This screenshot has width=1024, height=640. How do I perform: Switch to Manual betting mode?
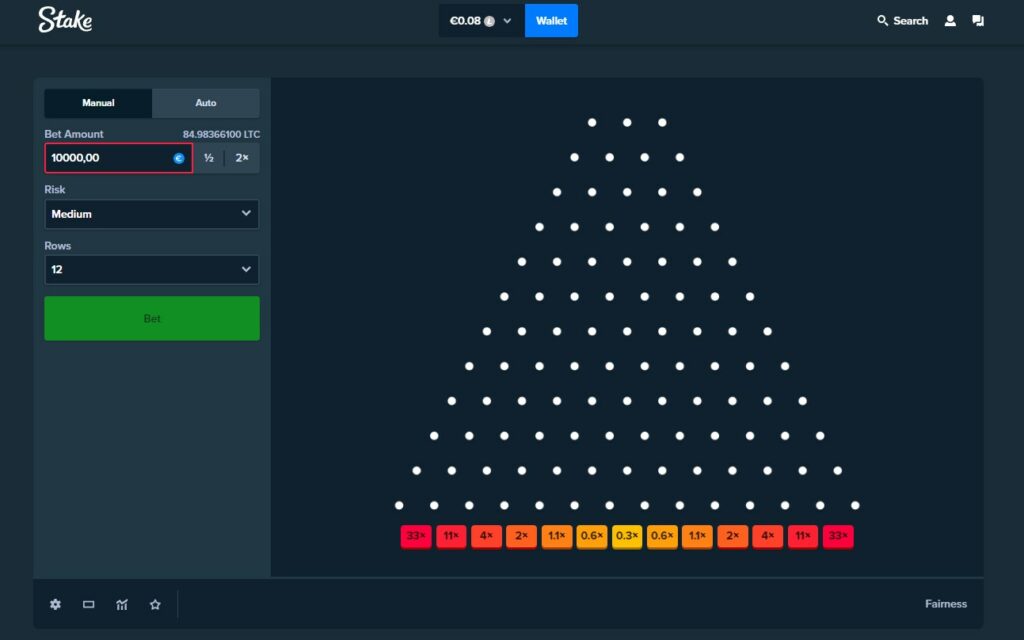pos(98,103)
